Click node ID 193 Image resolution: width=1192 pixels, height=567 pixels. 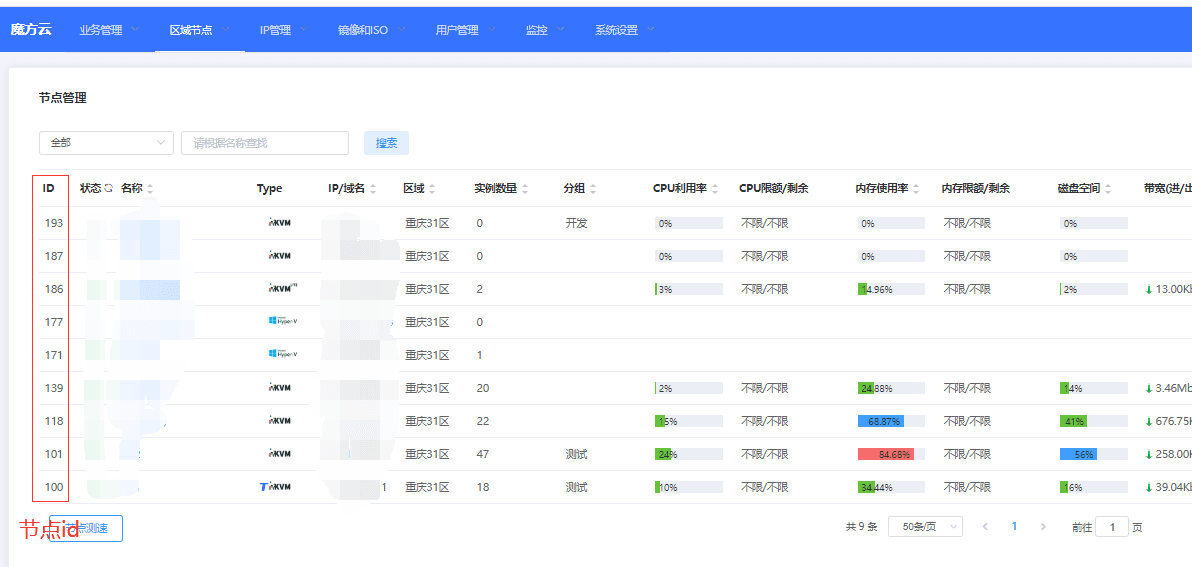coord(54,223)
